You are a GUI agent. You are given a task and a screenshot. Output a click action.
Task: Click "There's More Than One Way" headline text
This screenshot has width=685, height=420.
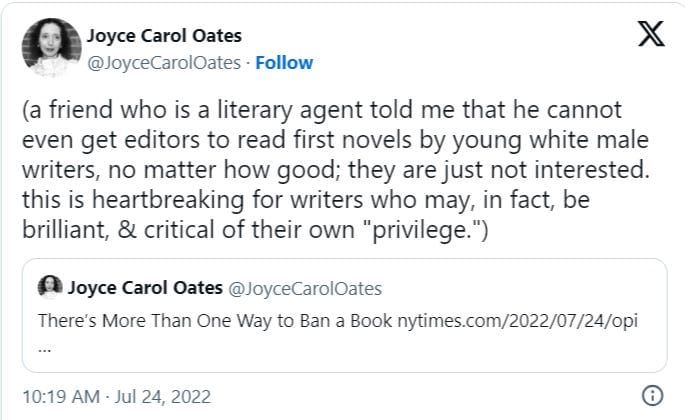tap(154, 321)
